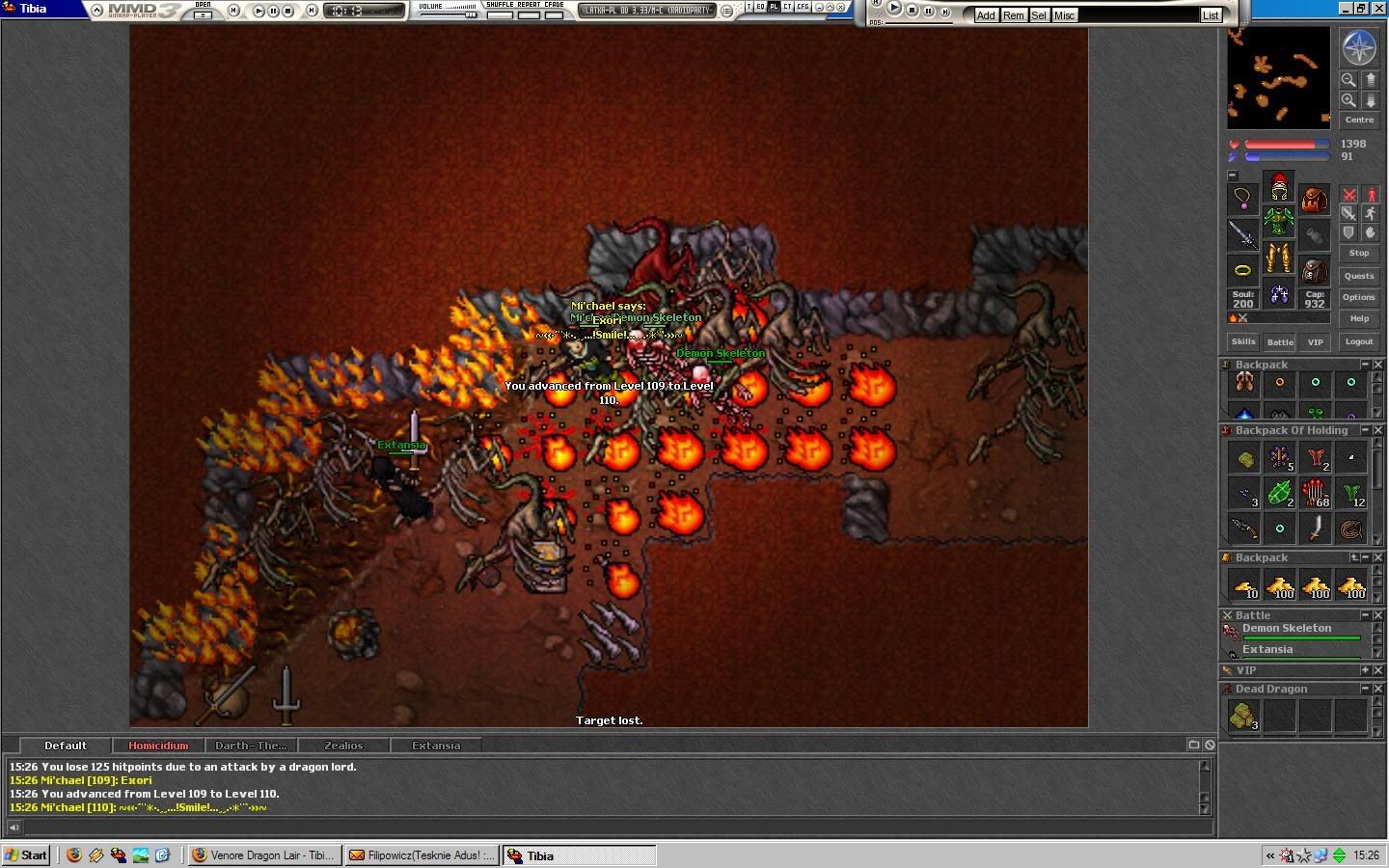The image size is (1389, 868).
Task: Open the Options dialog
Action: tap(1359, 297)
